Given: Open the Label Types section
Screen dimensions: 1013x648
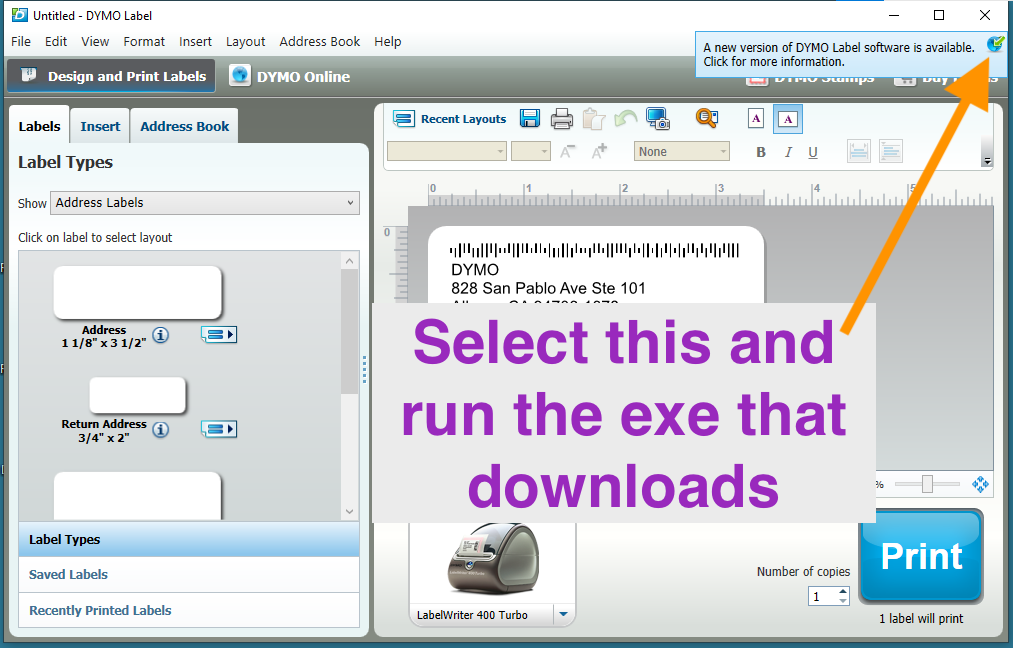Looking at the screenshot, I should coord(189,539).
